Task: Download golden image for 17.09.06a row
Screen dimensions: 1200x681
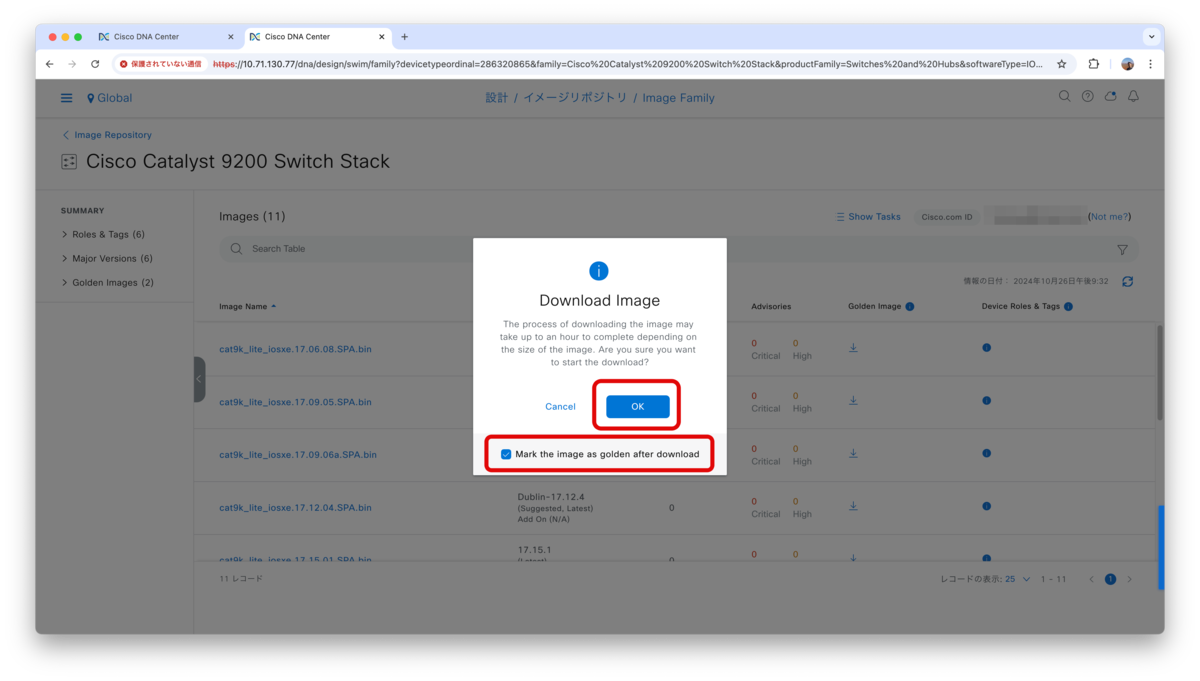Action: pyautogui.click(x=853, y=453)
